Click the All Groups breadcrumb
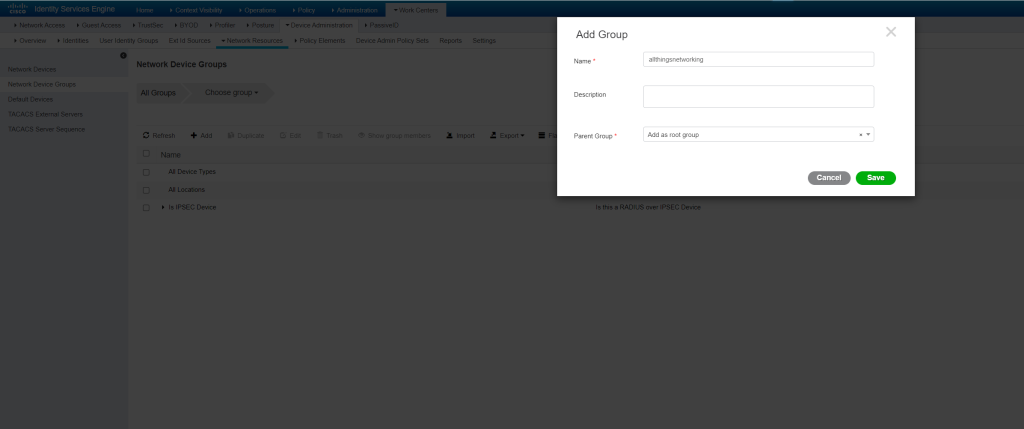Screen dimensions: 1024x429 pyautogui.click(x=158, y=93)
